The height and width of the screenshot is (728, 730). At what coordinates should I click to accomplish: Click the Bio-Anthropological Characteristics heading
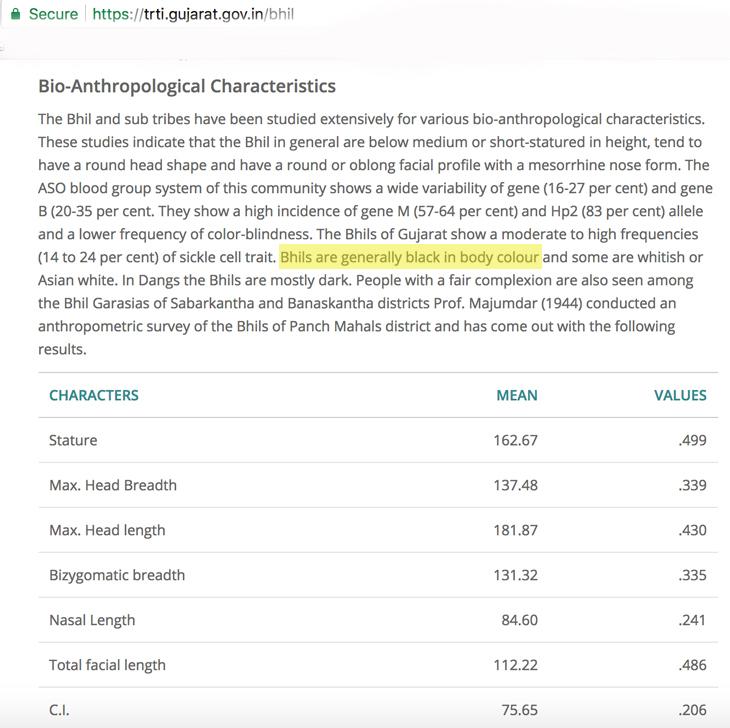(187, 86)
